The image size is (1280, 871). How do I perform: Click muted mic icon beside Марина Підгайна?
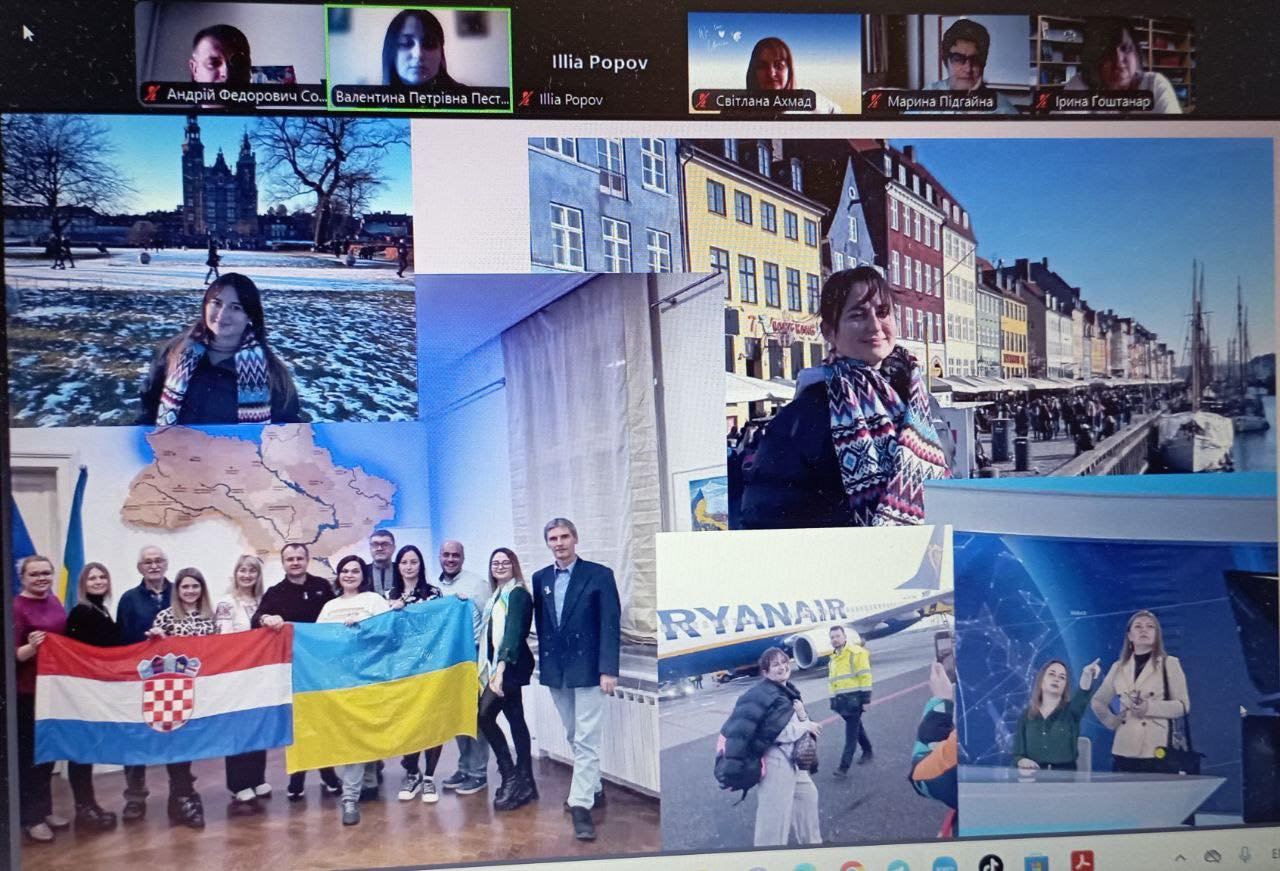875,100
